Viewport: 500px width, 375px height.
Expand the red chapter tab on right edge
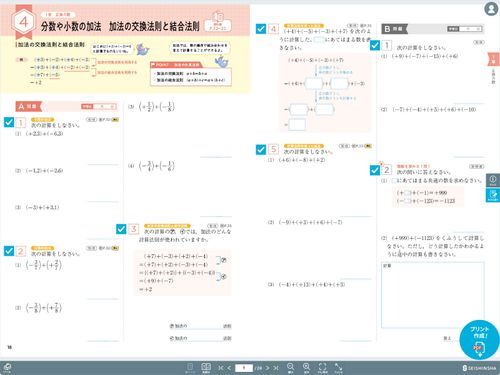tap(494, 59)
